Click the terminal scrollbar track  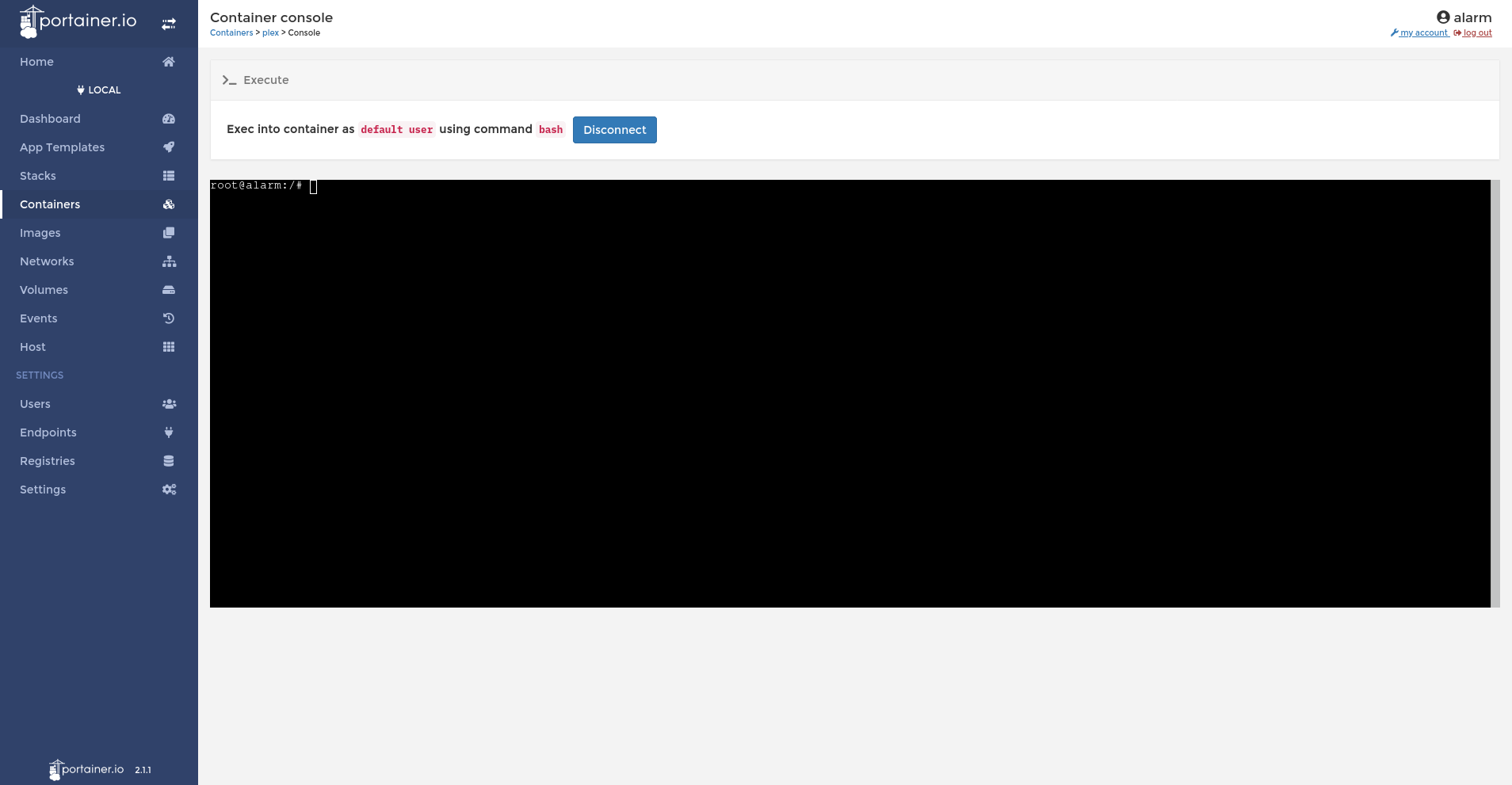[x=1495, y=394]
